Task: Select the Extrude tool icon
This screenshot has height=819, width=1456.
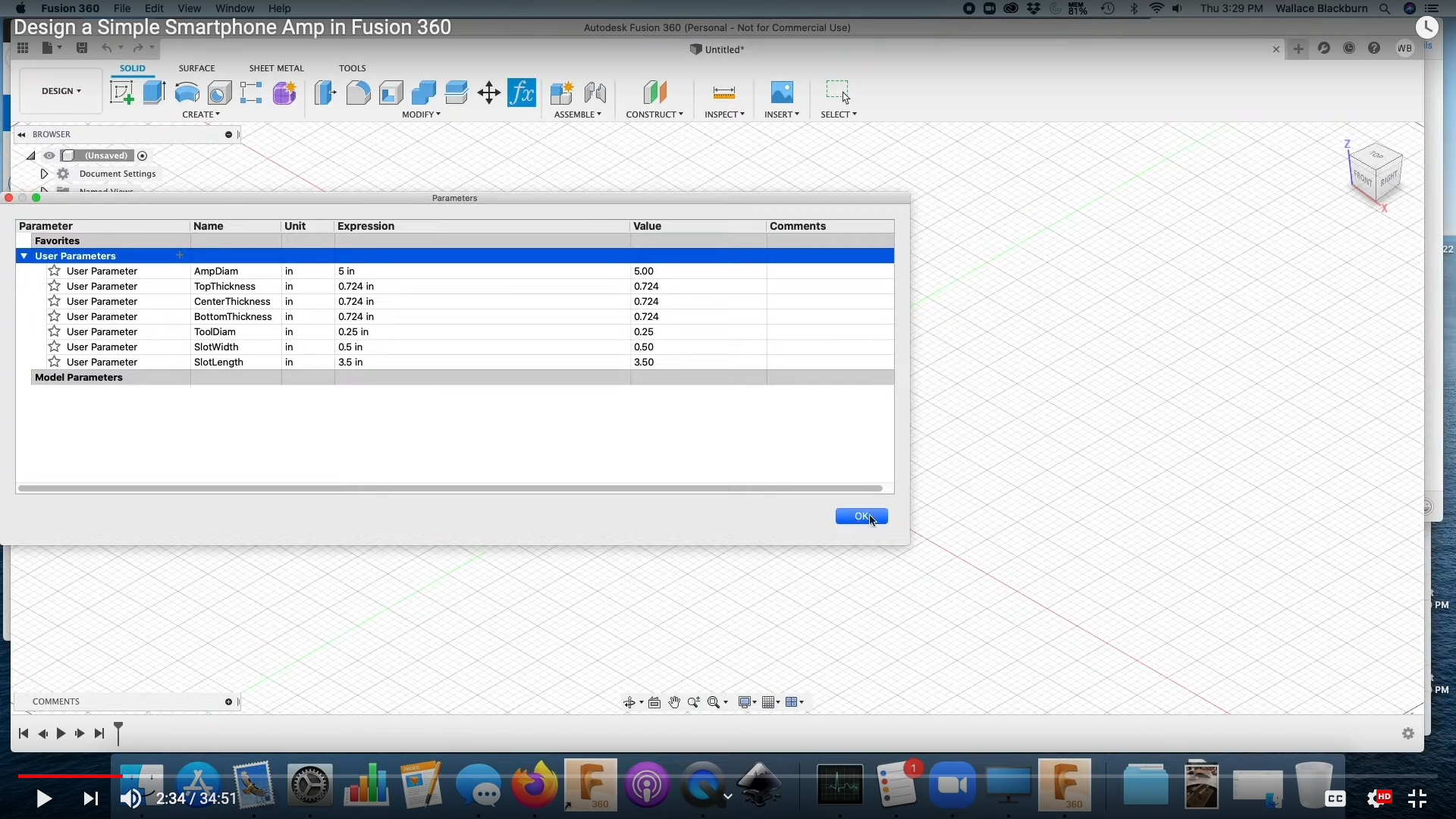Action: point(154,93)
